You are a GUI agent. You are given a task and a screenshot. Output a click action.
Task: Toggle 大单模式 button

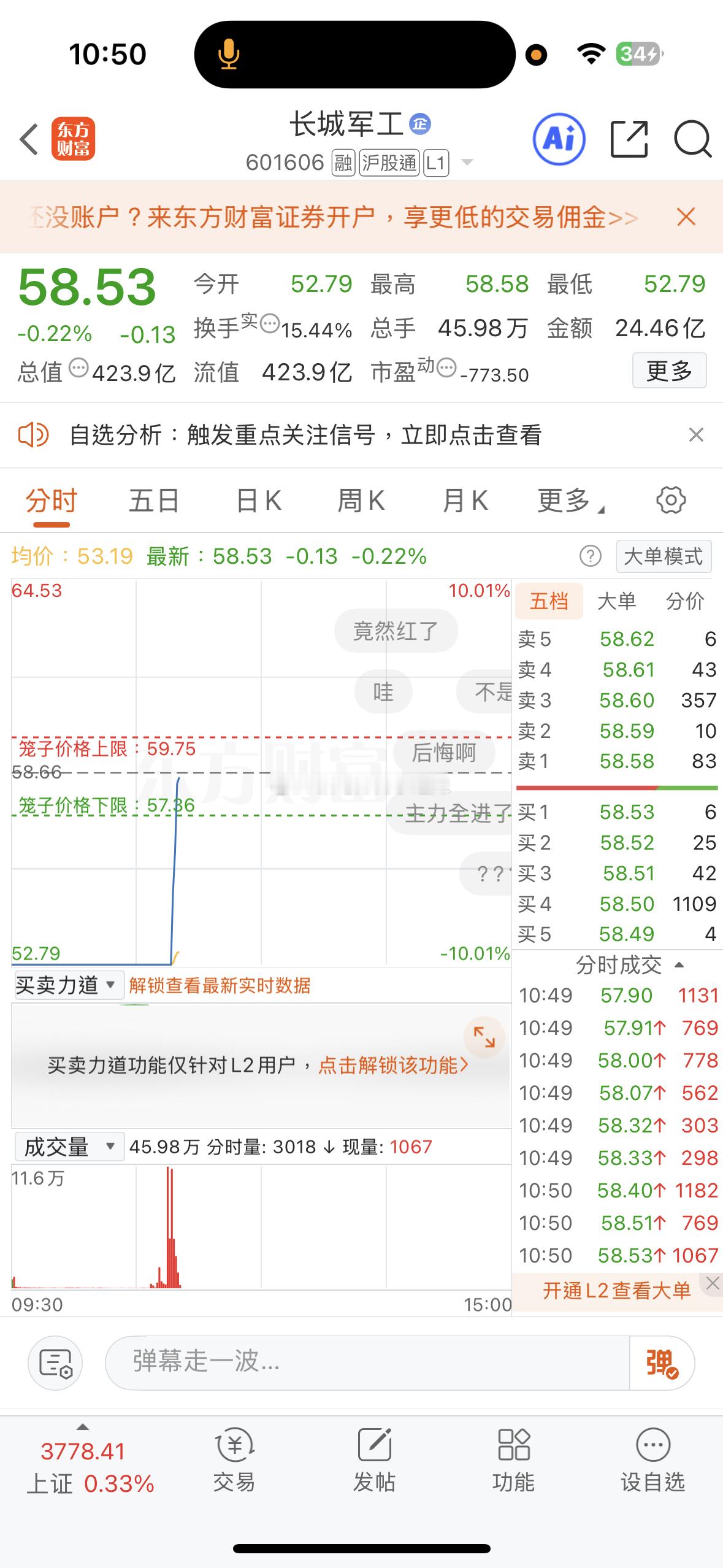point(664,556)
